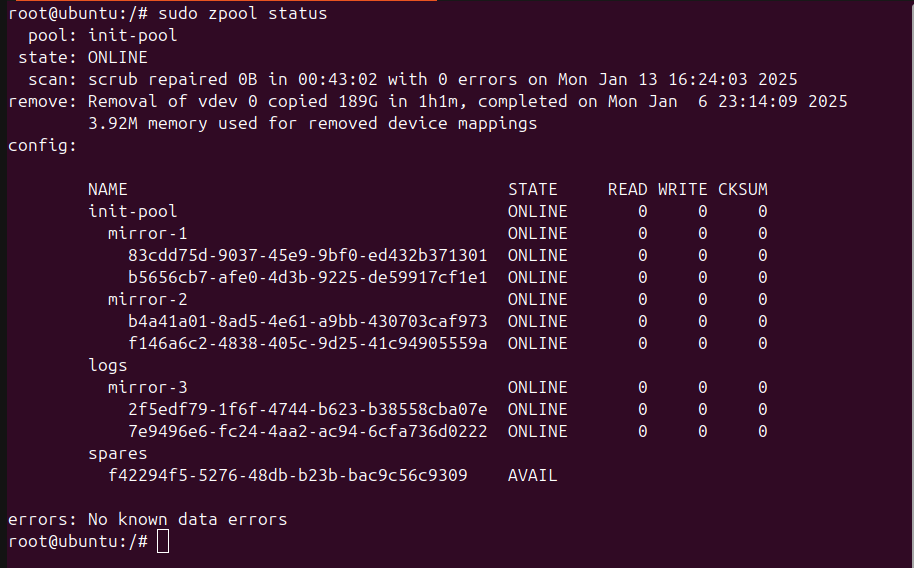Click the 'sudo zpool status' command text

click(x=242, y=13)
